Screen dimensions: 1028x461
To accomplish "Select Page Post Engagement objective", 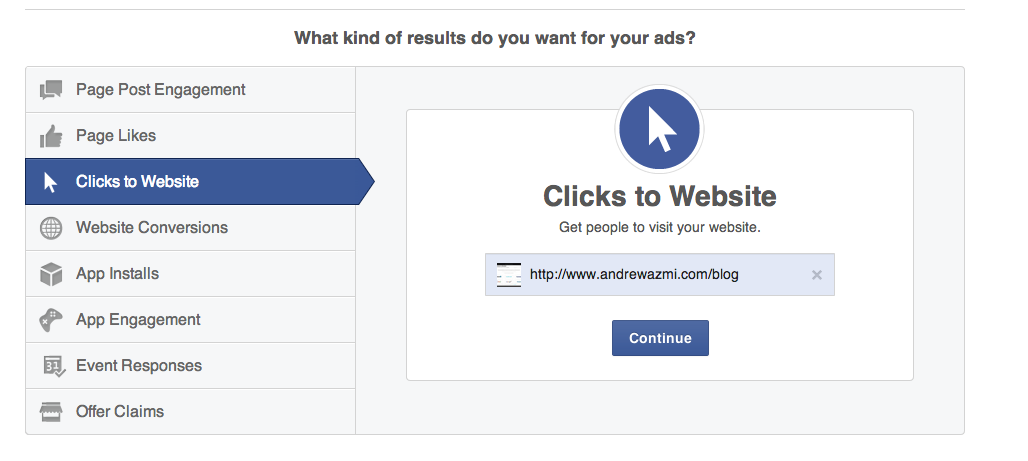I will pos(160,90).
